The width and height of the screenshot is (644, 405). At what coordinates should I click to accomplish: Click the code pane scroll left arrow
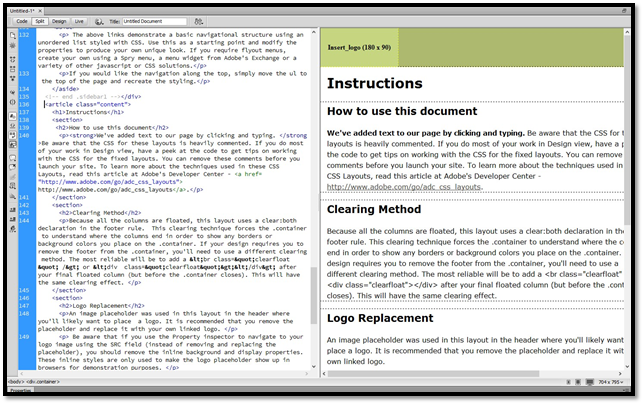pyautogui.click(x=21, y=373)
